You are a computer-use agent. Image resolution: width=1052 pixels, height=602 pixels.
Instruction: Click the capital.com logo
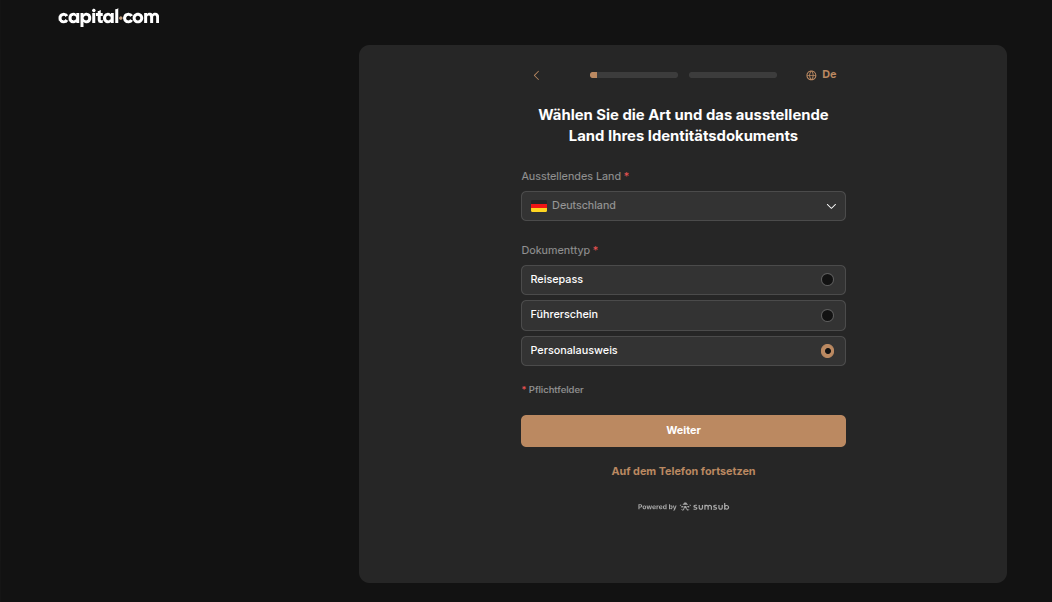108,17
